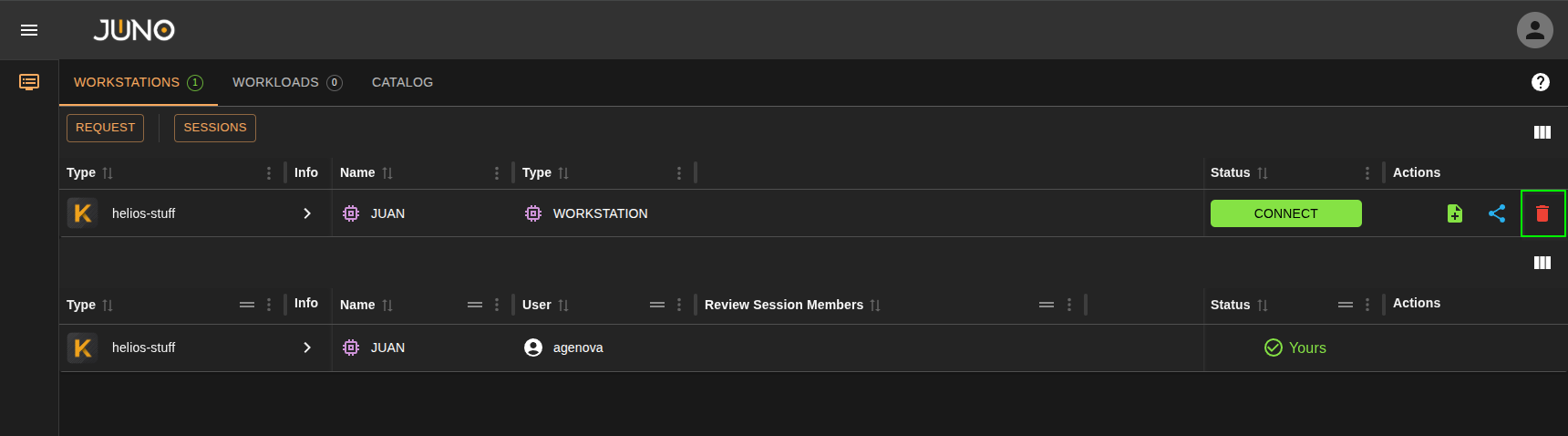
Task: Open the help question mark icon
Action: (1540, 82)
